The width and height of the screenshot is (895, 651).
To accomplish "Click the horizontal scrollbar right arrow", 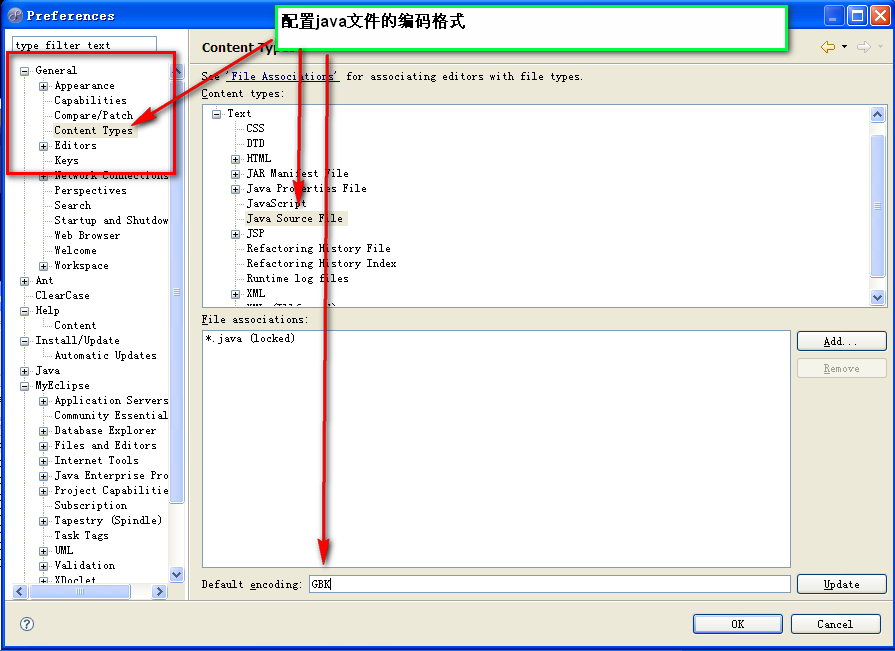I will (x=159, y=591).
